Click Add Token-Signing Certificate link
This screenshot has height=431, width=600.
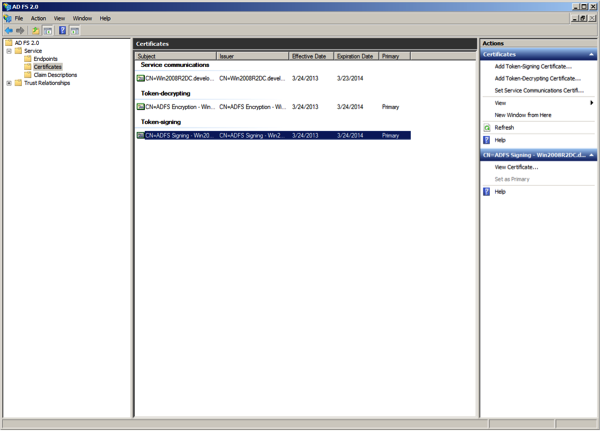[533, 67]
